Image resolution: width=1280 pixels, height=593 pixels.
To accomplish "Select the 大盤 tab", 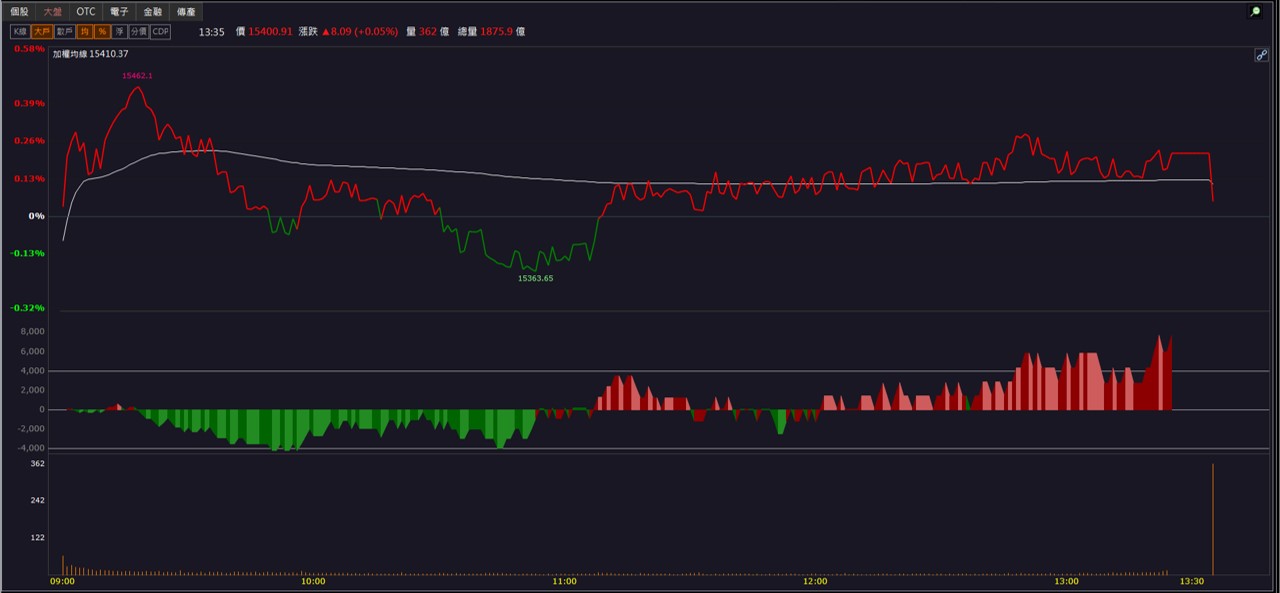I will point(53,12).
